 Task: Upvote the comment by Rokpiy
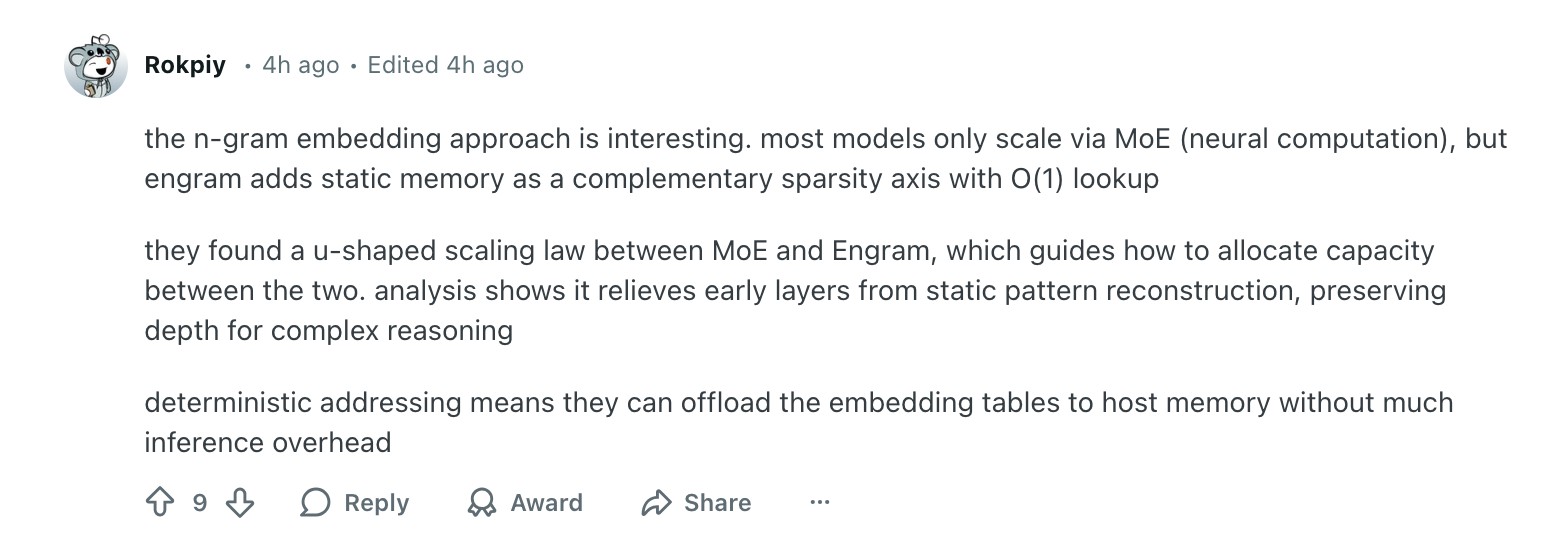(160, 502)
